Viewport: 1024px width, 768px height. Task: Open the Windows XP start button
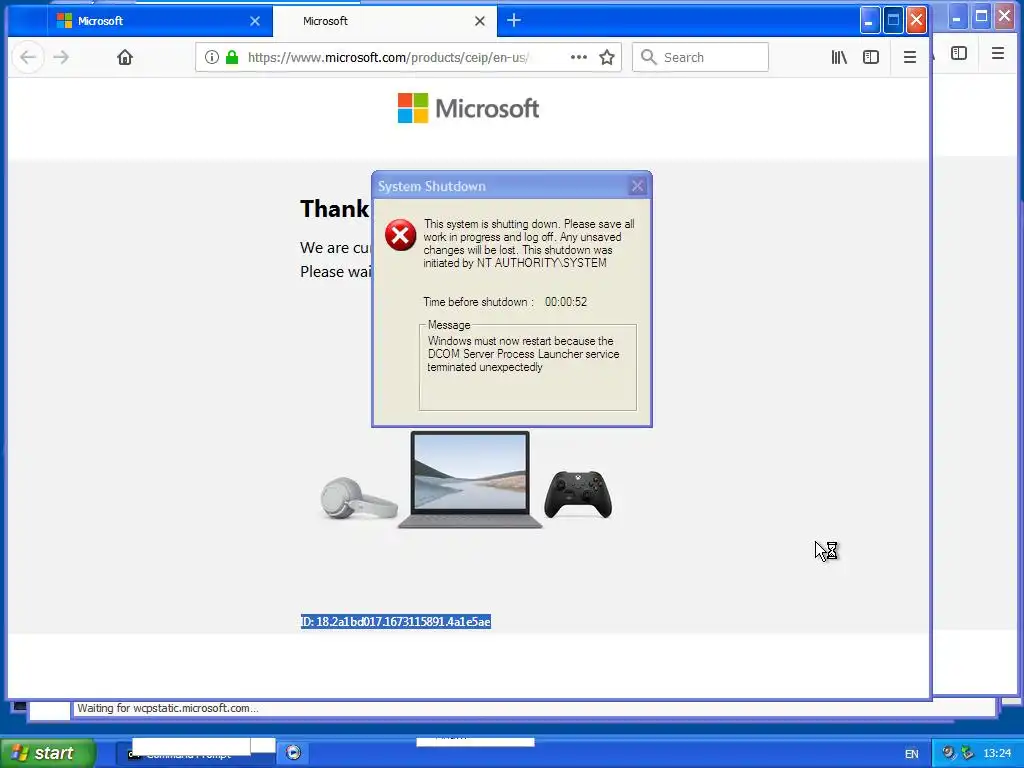click(48, 753)
